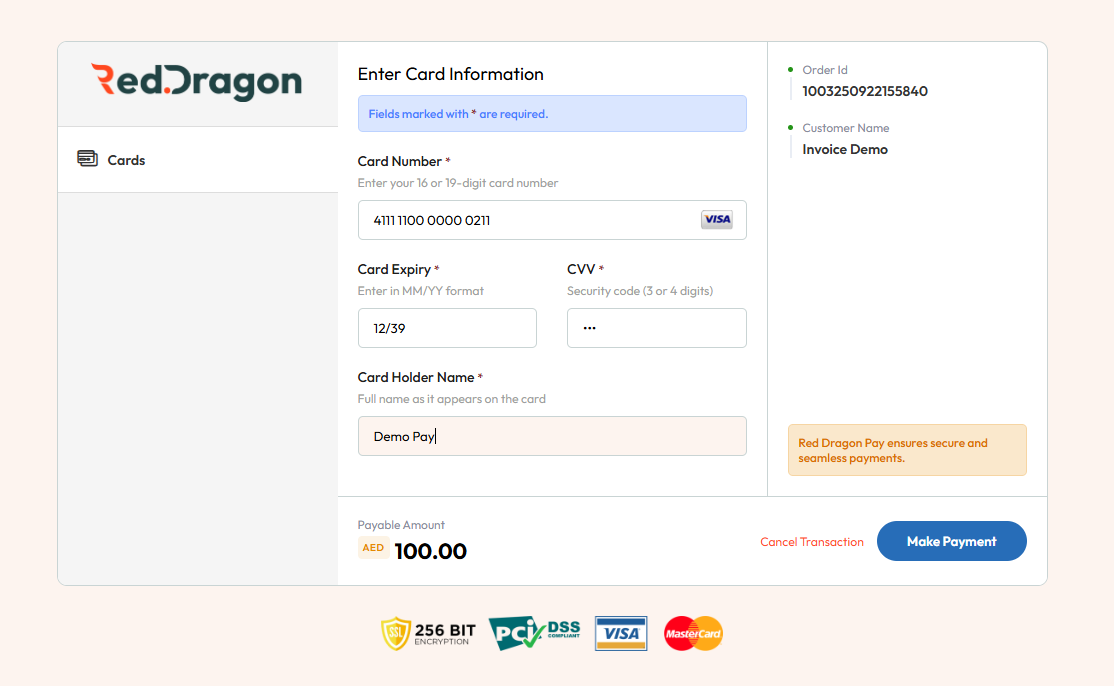Click the Visa logo in footer

click(621, 633)
